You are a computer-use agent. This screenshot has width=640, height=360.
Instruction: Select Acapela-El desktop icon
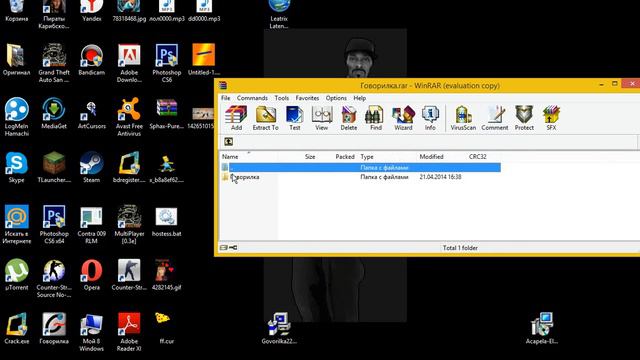point(542,329)
